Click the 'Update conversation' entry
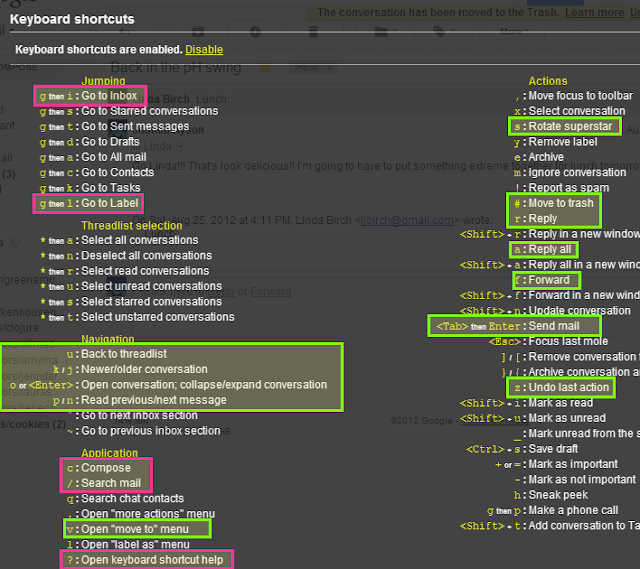The width and height of the screenshot is (640, 569). 545,311
